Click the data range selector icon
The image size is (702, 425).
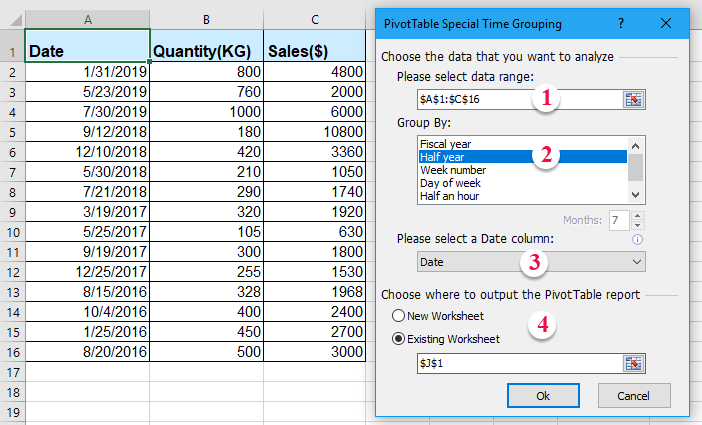(634, 99)
